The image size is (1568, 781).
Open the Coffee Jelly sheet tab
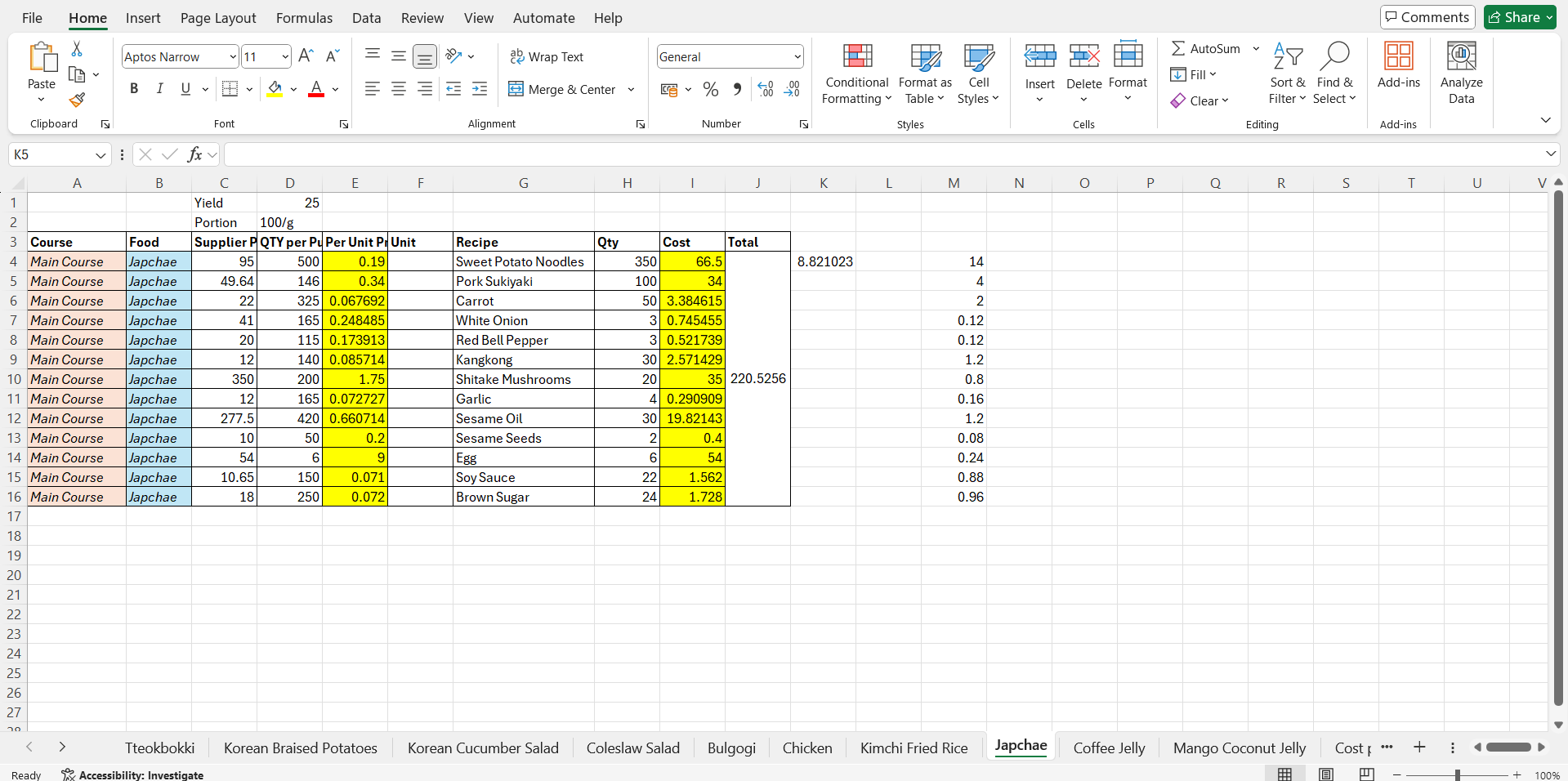coord(1109,748)
